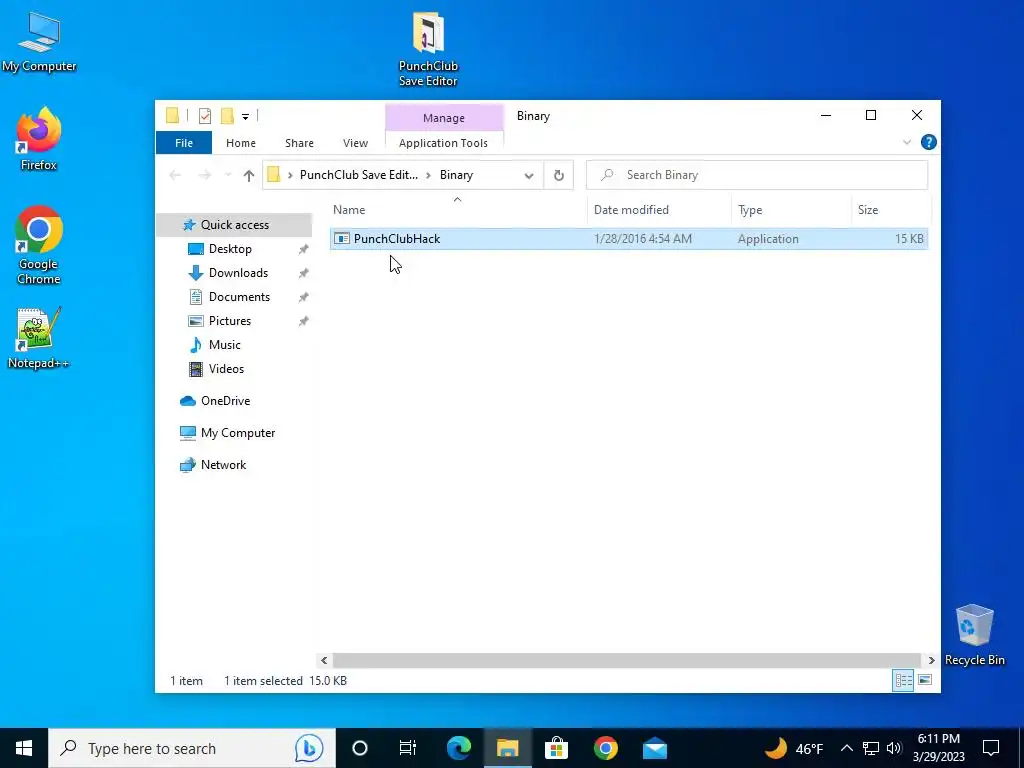Click the Properties quick access toolbar icon

click(205, 116)
